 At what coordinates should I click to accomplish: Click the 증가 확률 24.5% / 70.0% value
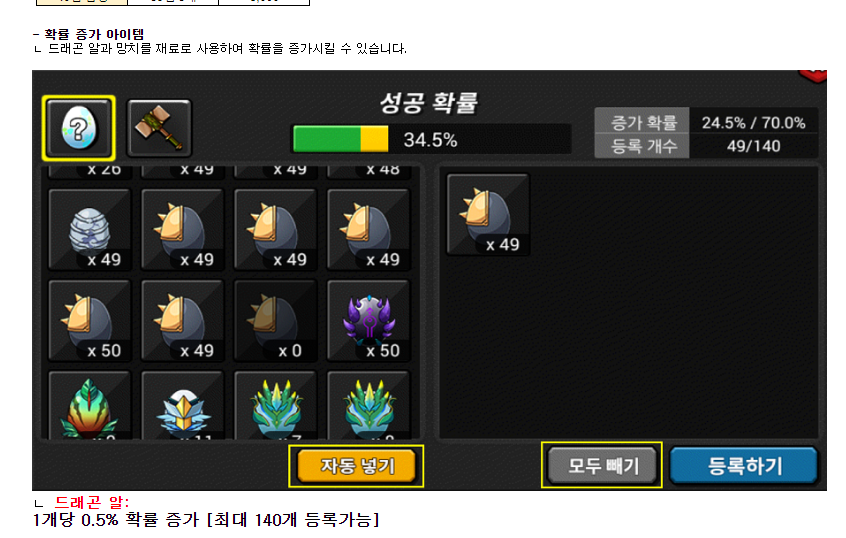753,122
